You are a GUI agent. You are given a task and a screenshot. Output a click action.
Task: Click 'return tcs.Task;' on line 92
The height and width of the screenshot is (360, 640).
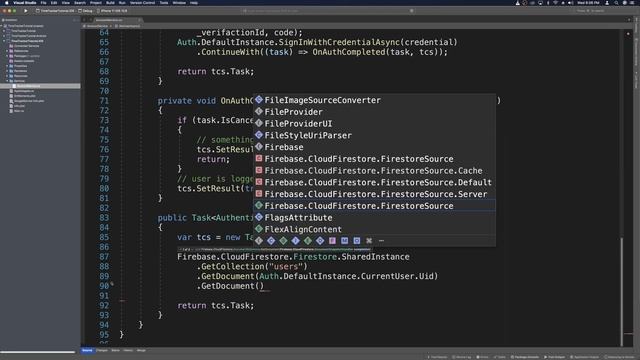(216, 306)
